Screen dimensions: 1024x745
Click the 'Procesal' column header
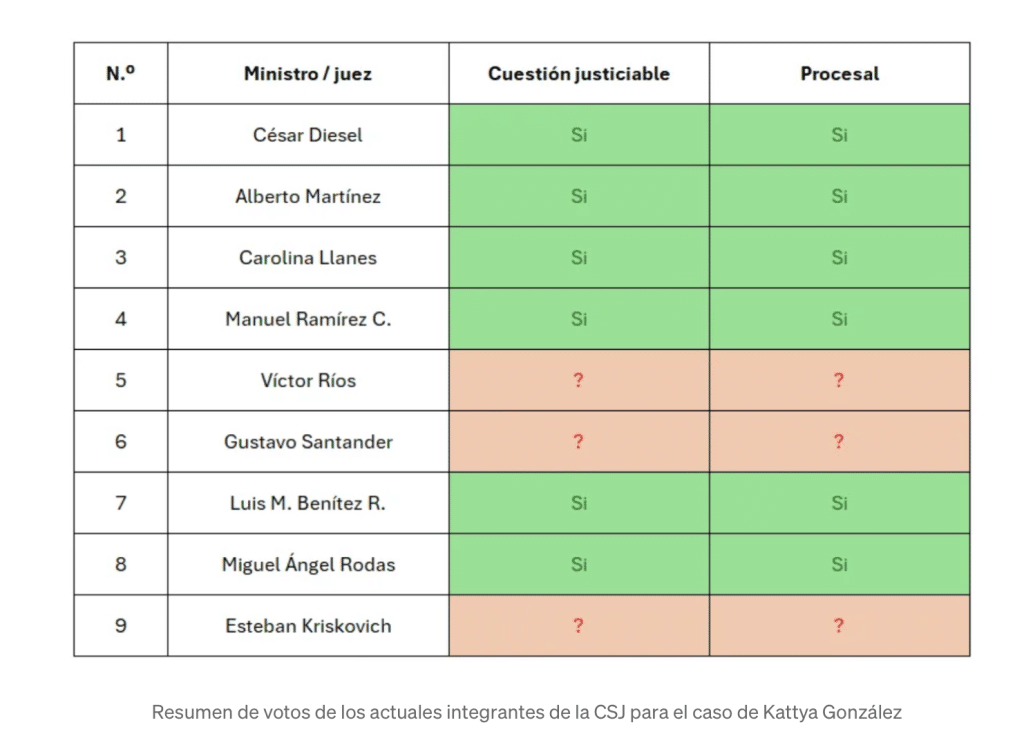coord(840,74)
